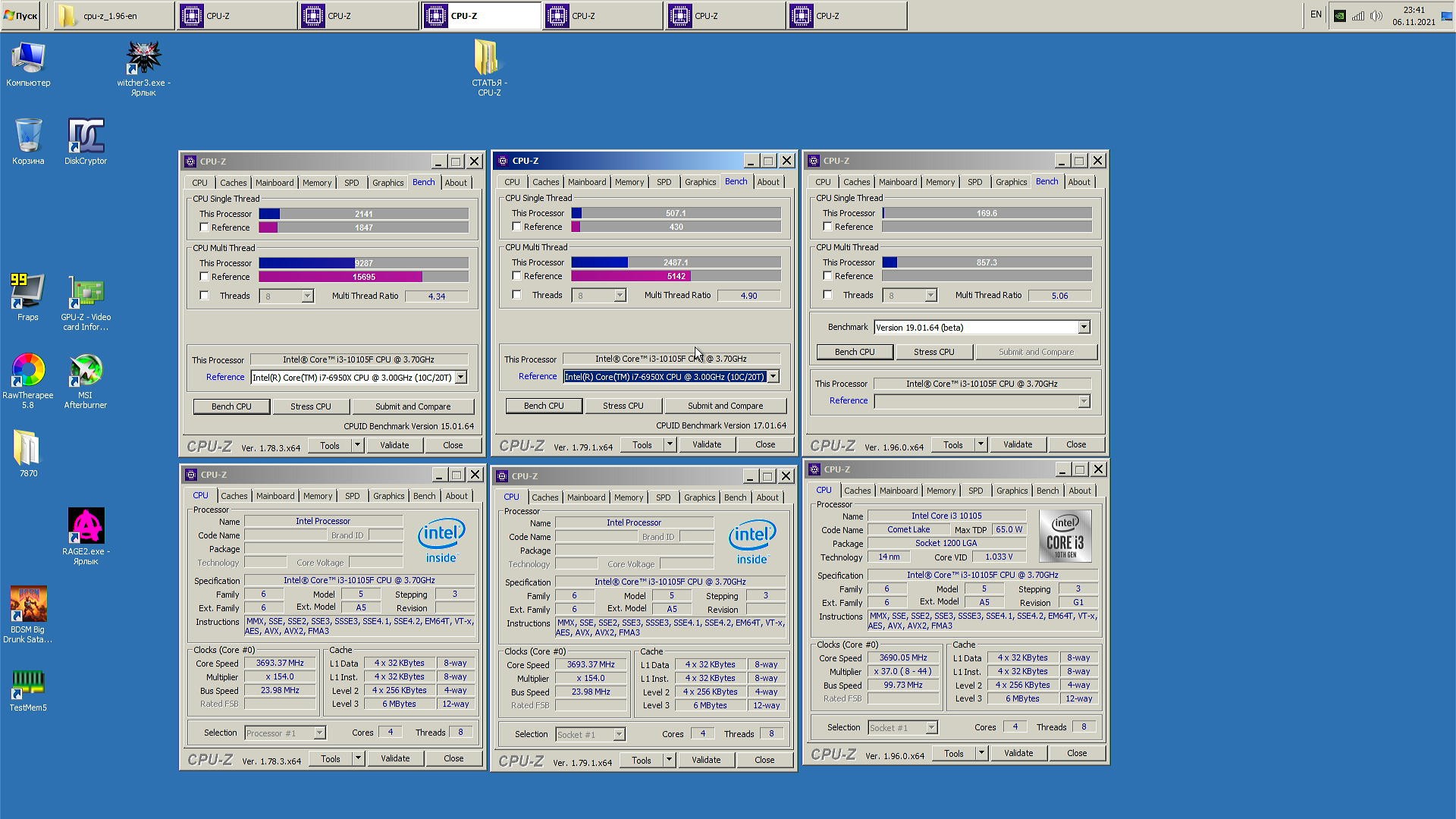The height and width of the screenshot is (819, 1456).
Task: Open the Reference processor dropdown in CPU-Z 1.78.3
Action: pyautogui.click(x=460, y=378)
